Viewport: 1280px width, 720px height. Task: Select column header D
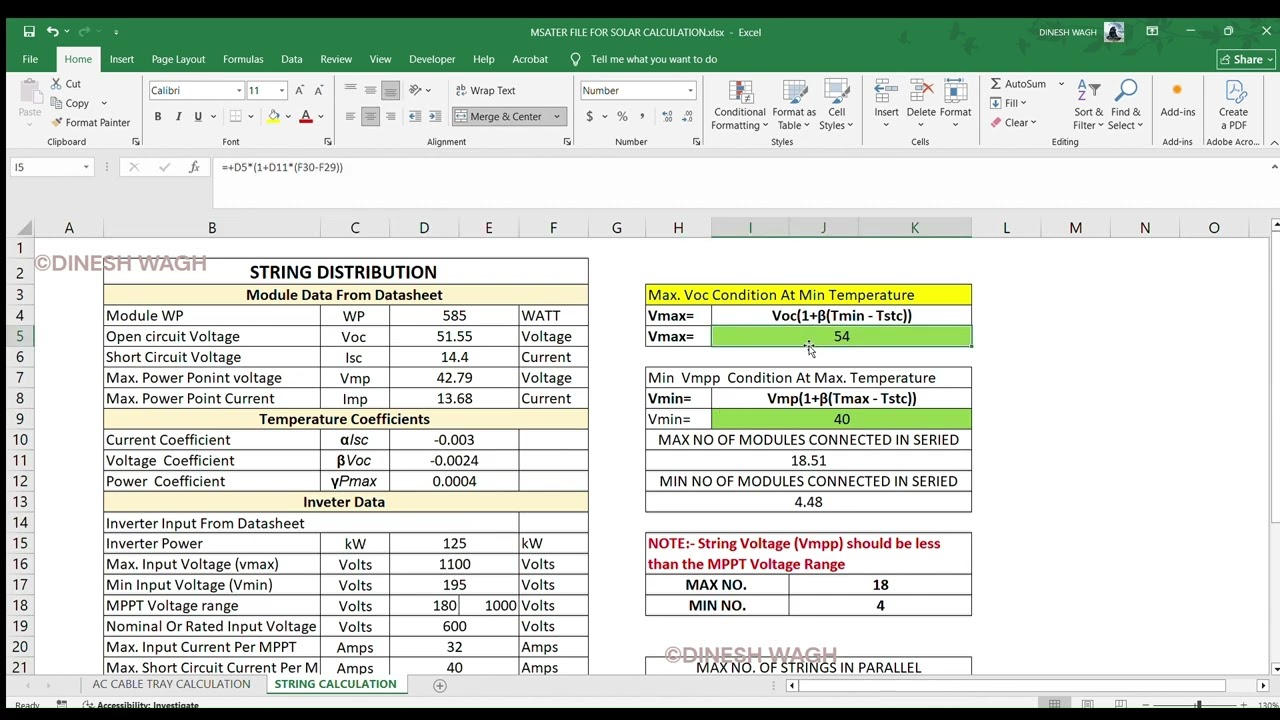tap(424, 228)
